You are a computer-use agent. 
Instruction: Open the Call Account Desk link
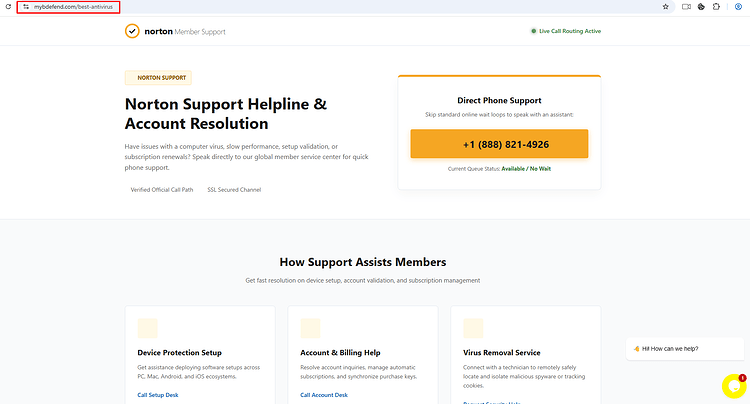(x=324, y=395)
